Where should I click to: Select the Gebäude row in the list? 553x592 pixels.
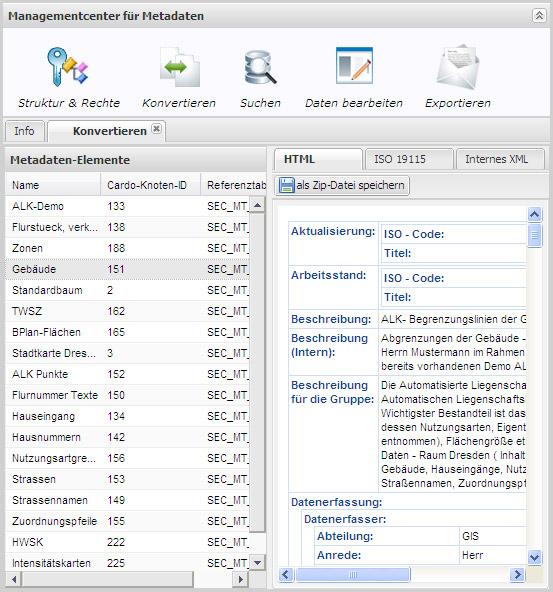tap(128, 269)
